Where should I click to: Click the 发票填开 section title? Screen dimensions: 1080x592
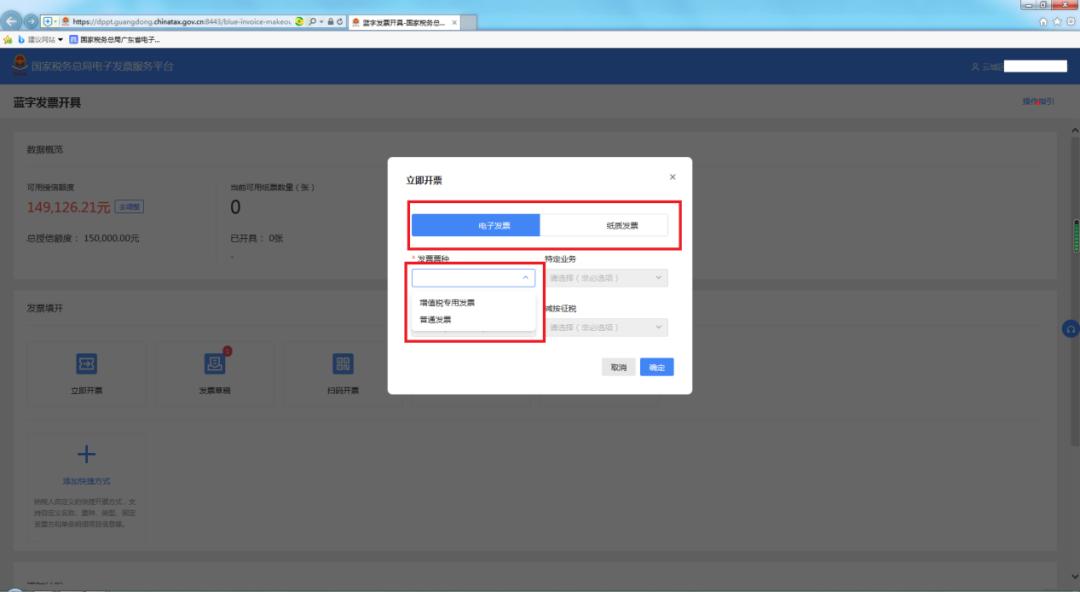coord(45,308)
